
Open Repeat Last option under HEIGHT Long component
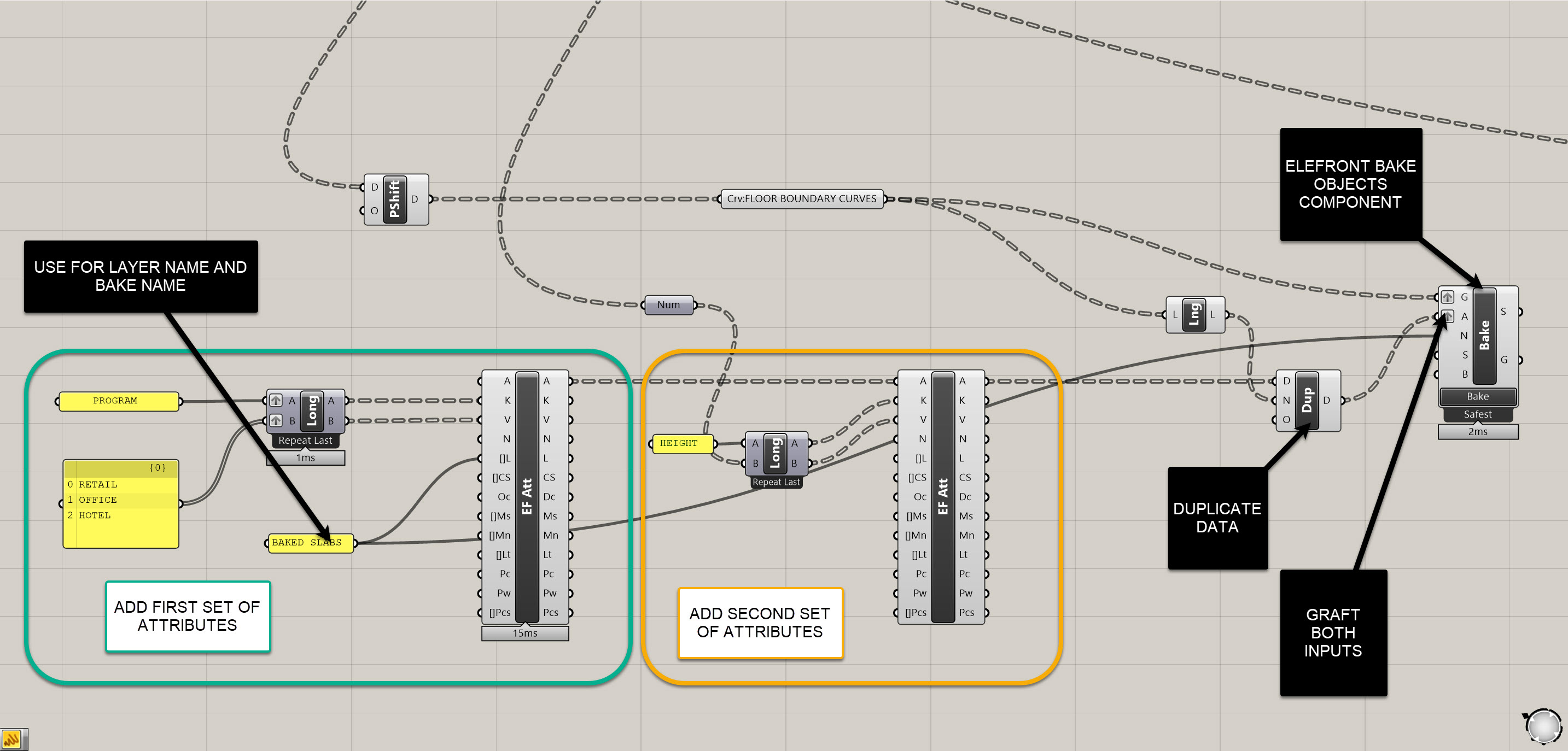pos(776,482)
